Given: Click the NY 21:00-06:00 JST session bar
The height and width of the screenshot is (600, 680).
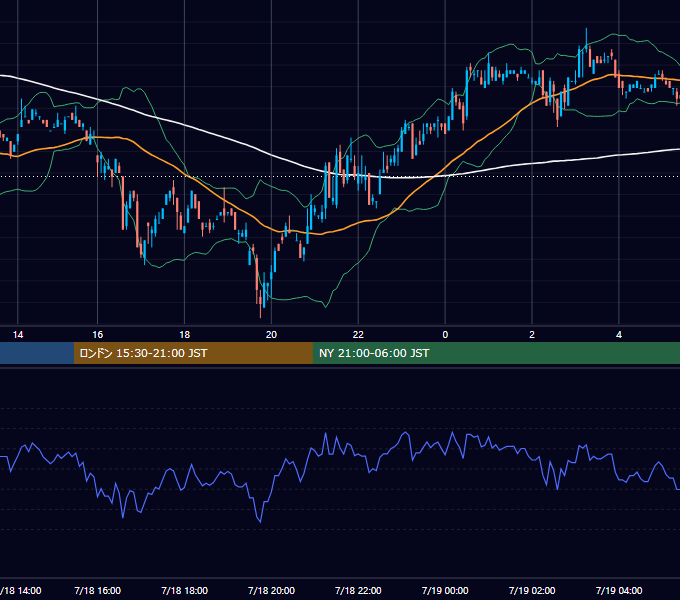Looking at the screenshot, I should (497, 353).
